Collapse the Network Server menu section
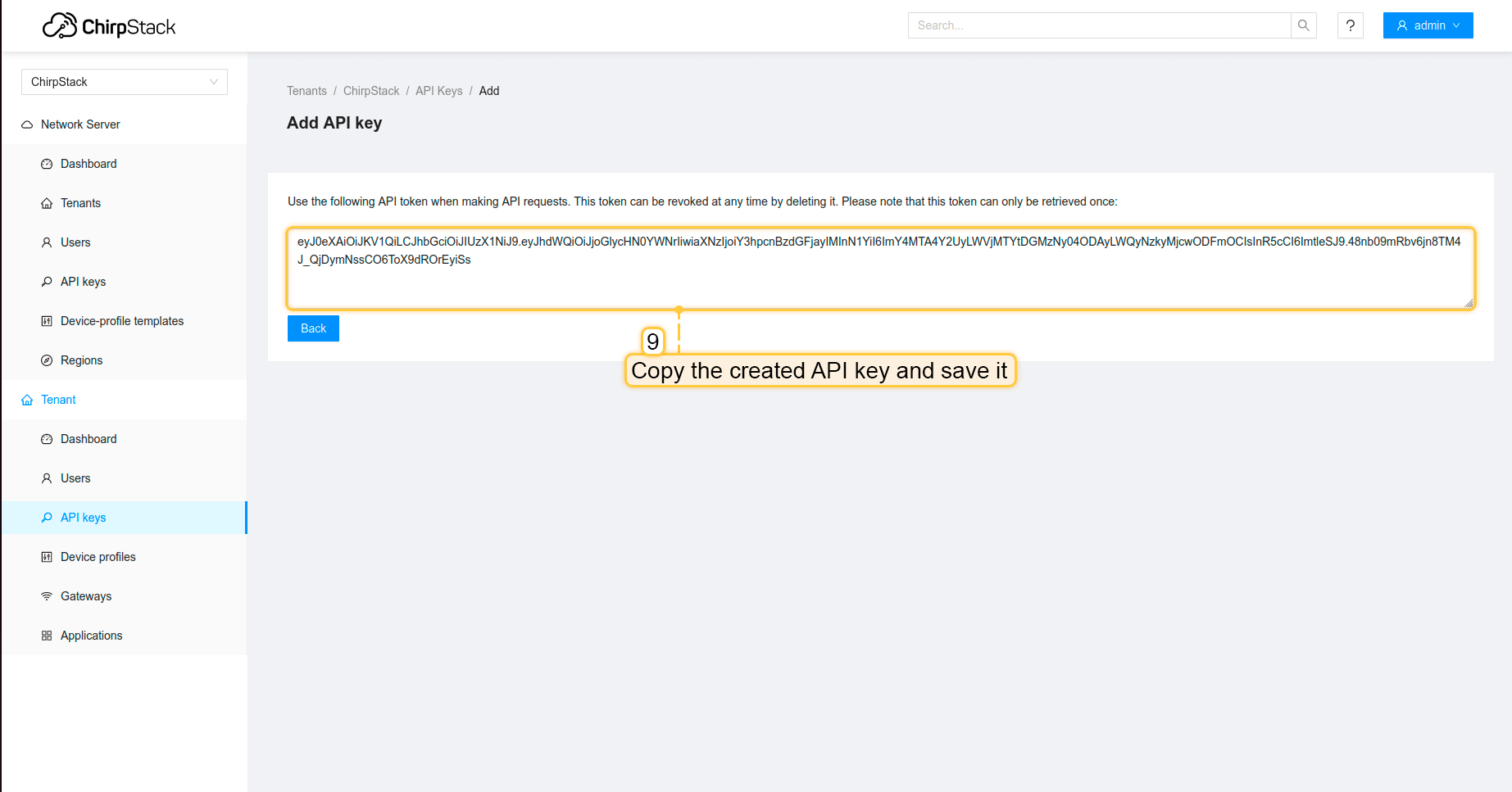 point(80,124)
